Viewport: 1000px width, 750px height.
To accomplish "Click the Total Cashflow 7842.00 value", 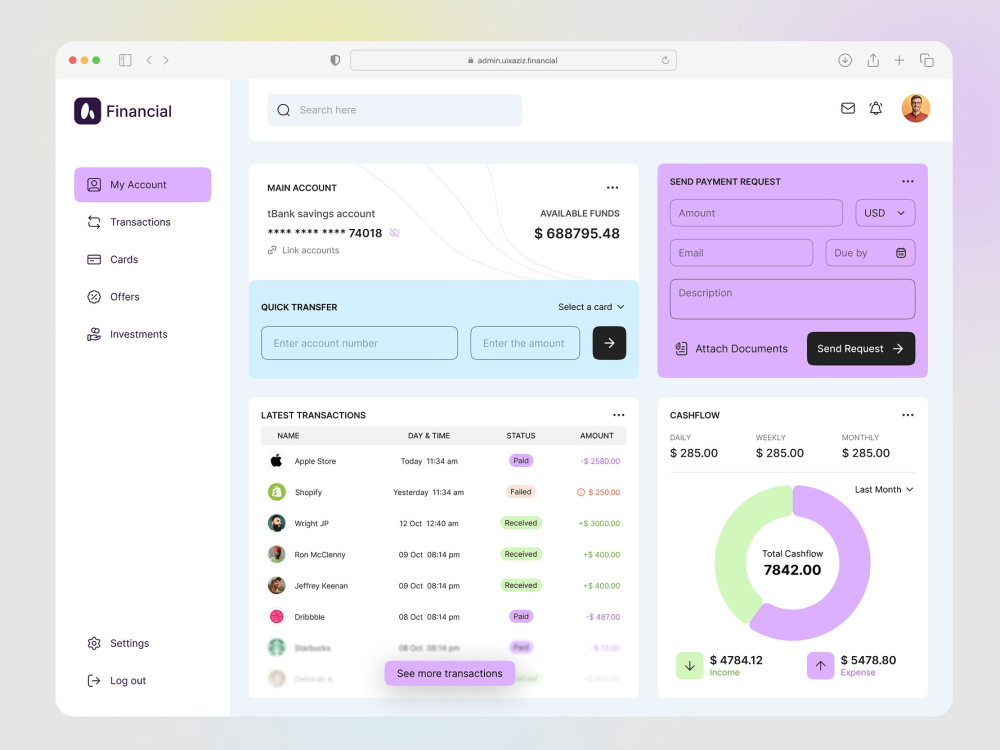I will point(792,570).
